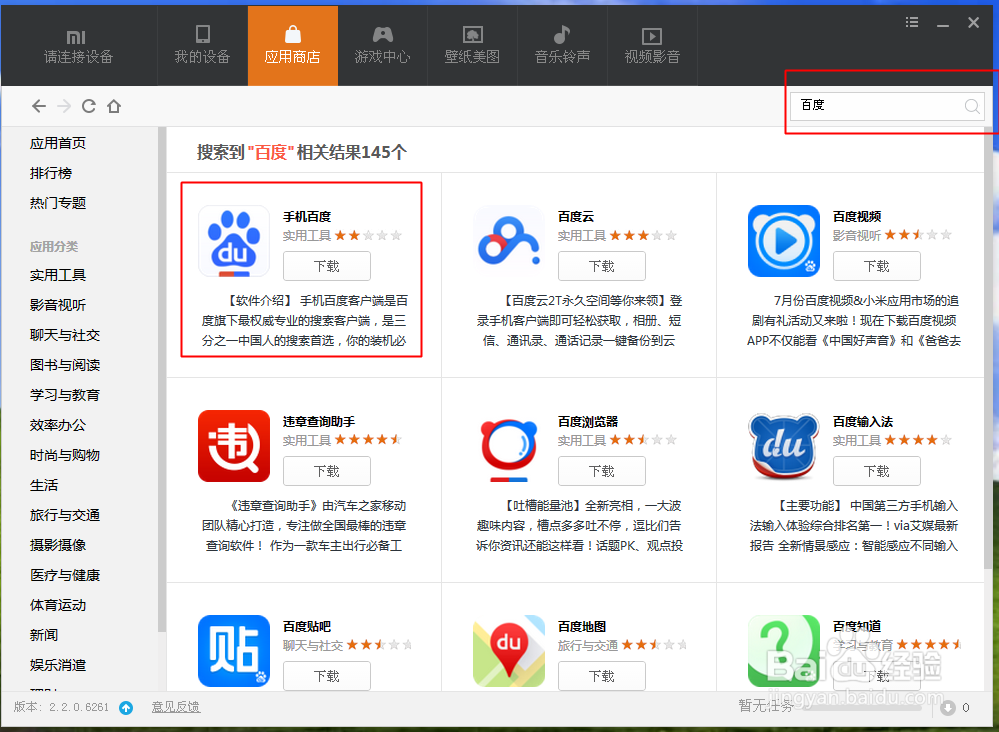Select 医疗与健康 category
The width and height of the screenshot is (999, 732).
[65, 575]
